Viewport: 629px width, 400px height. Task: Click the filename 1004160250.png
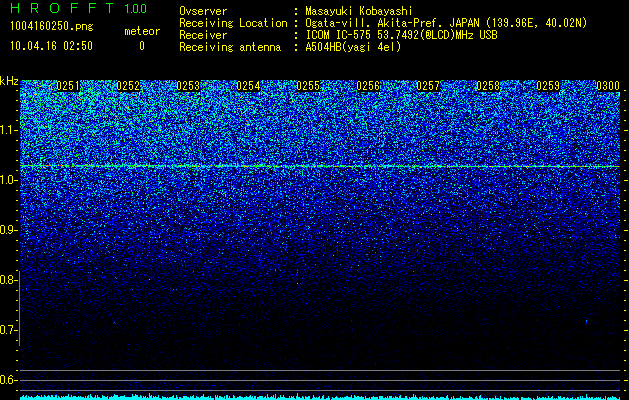[52, 26]
